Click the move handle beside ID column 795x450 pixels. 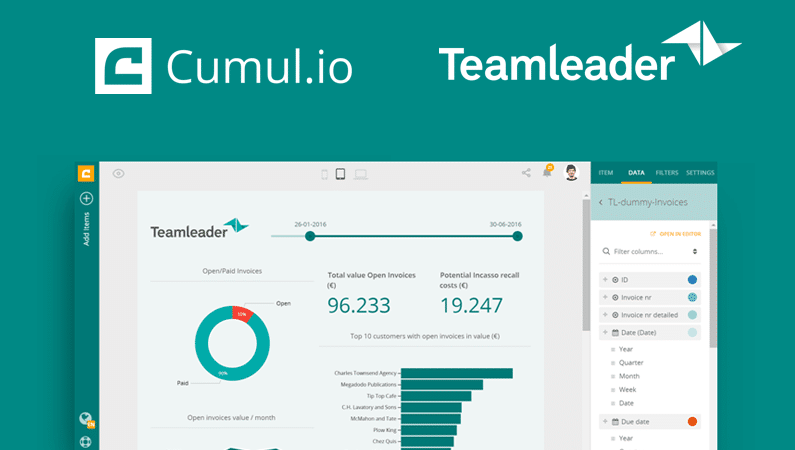click(605, 280)
